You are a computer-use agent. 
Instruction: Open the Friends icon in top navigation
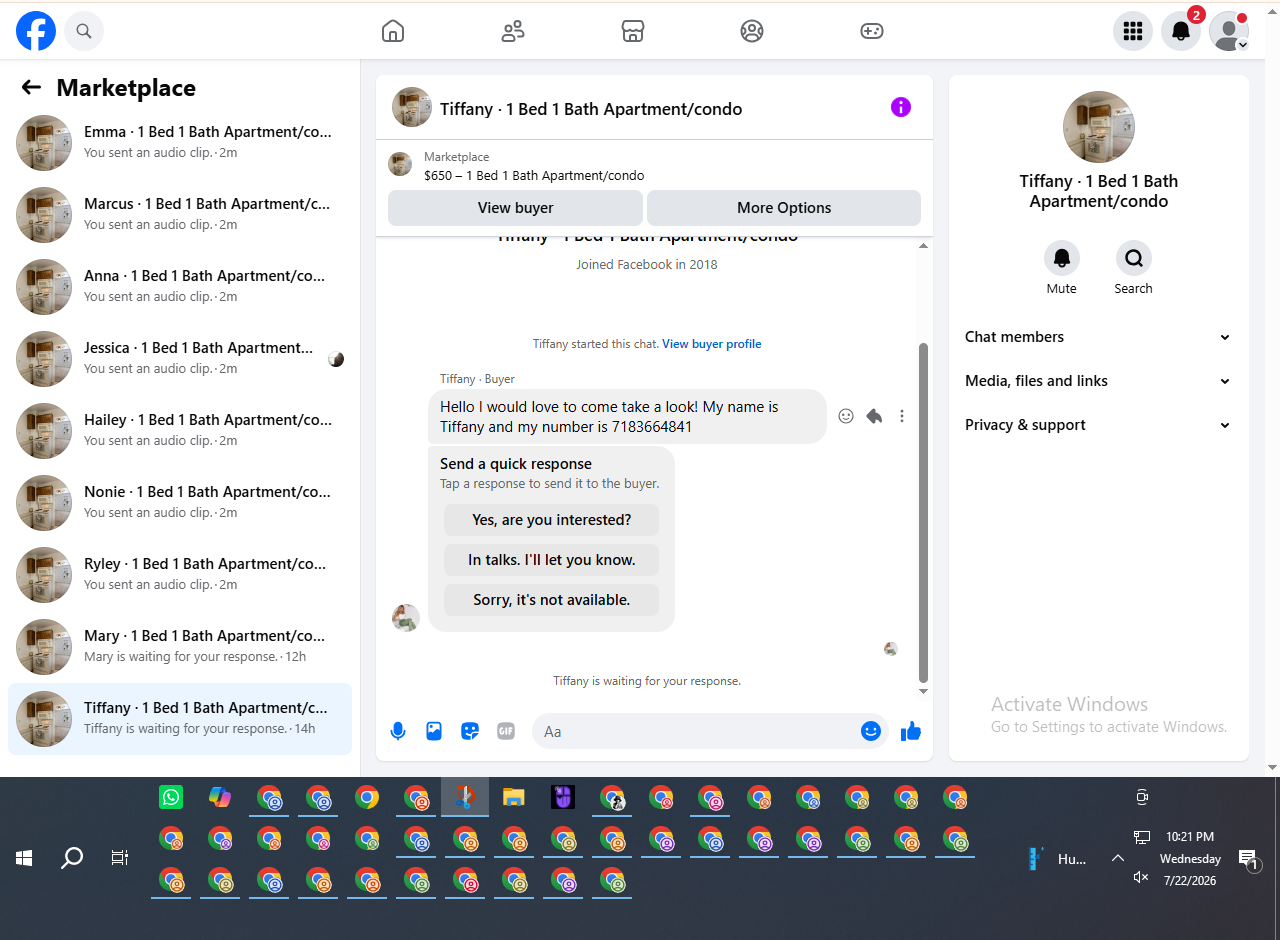513,32
